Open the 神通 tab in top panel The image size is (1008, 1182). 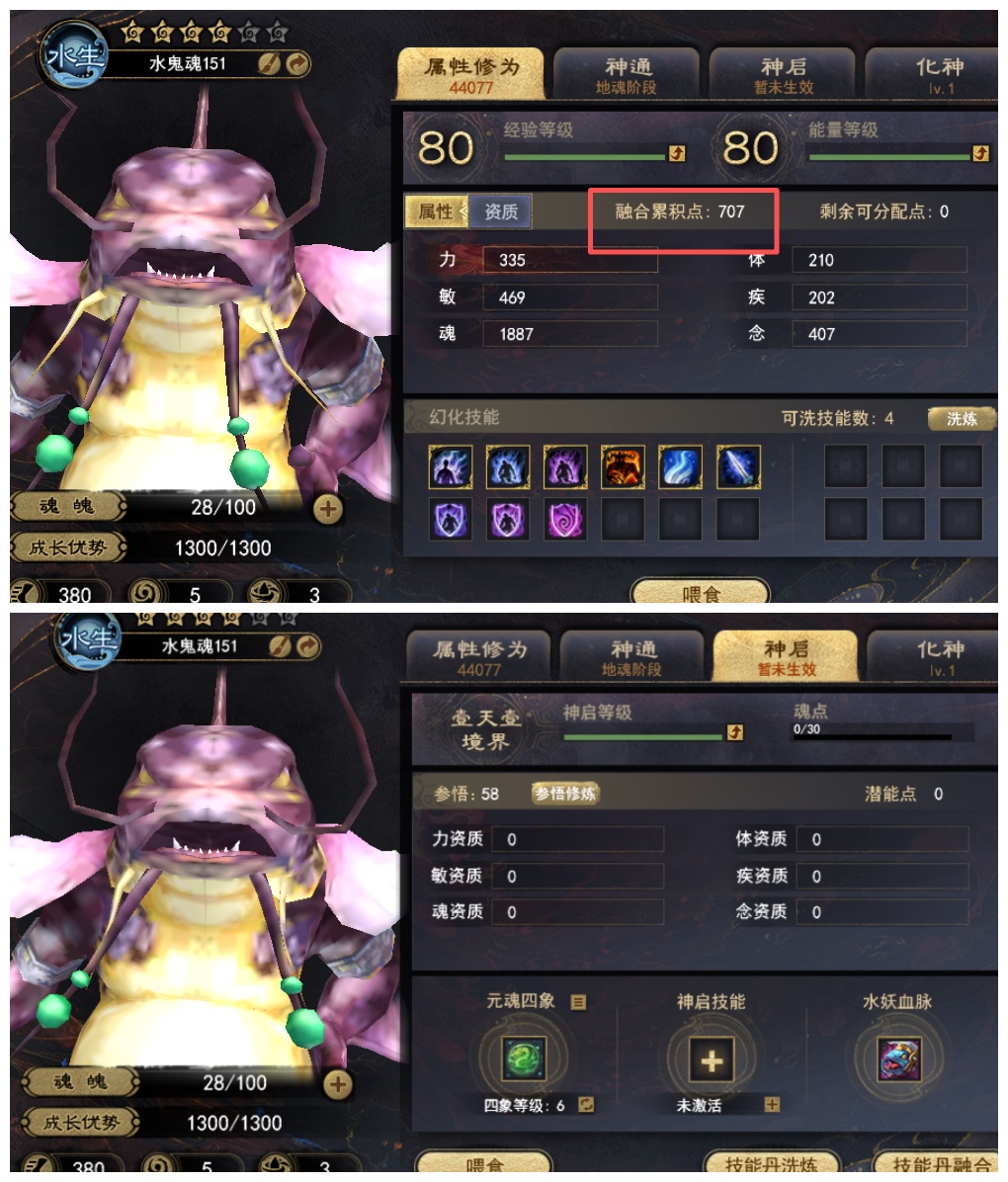(x=627, y=75)
